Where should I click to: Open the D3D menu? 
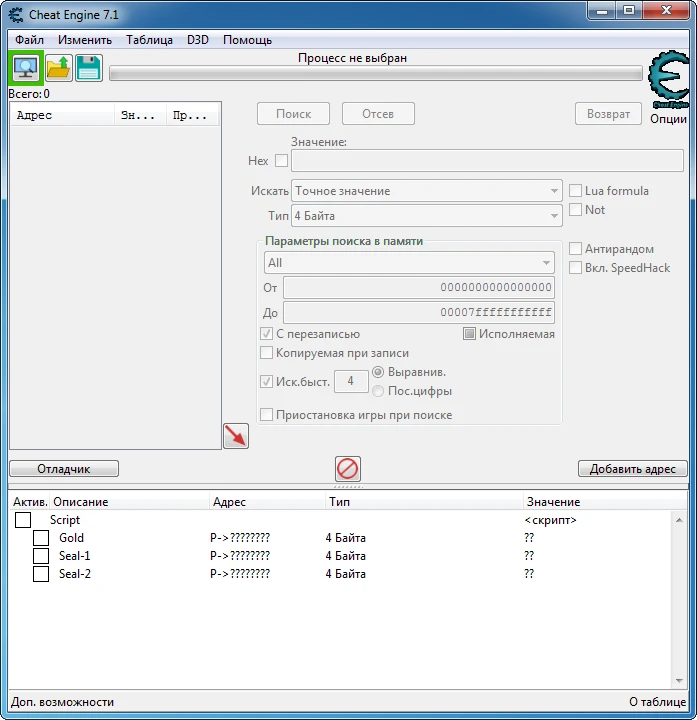coord(198,40)
